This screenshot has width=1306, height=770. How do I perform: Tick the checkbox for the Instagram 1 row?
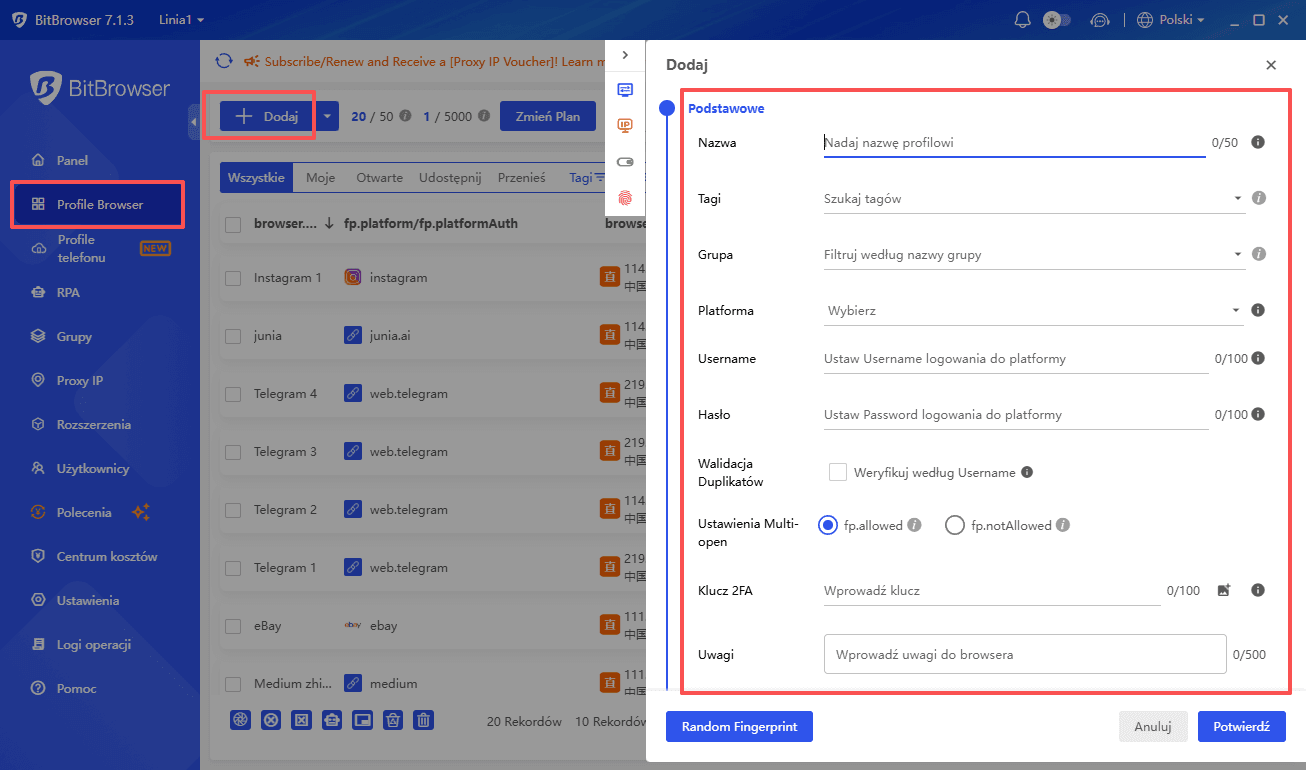tap(233, 278)
